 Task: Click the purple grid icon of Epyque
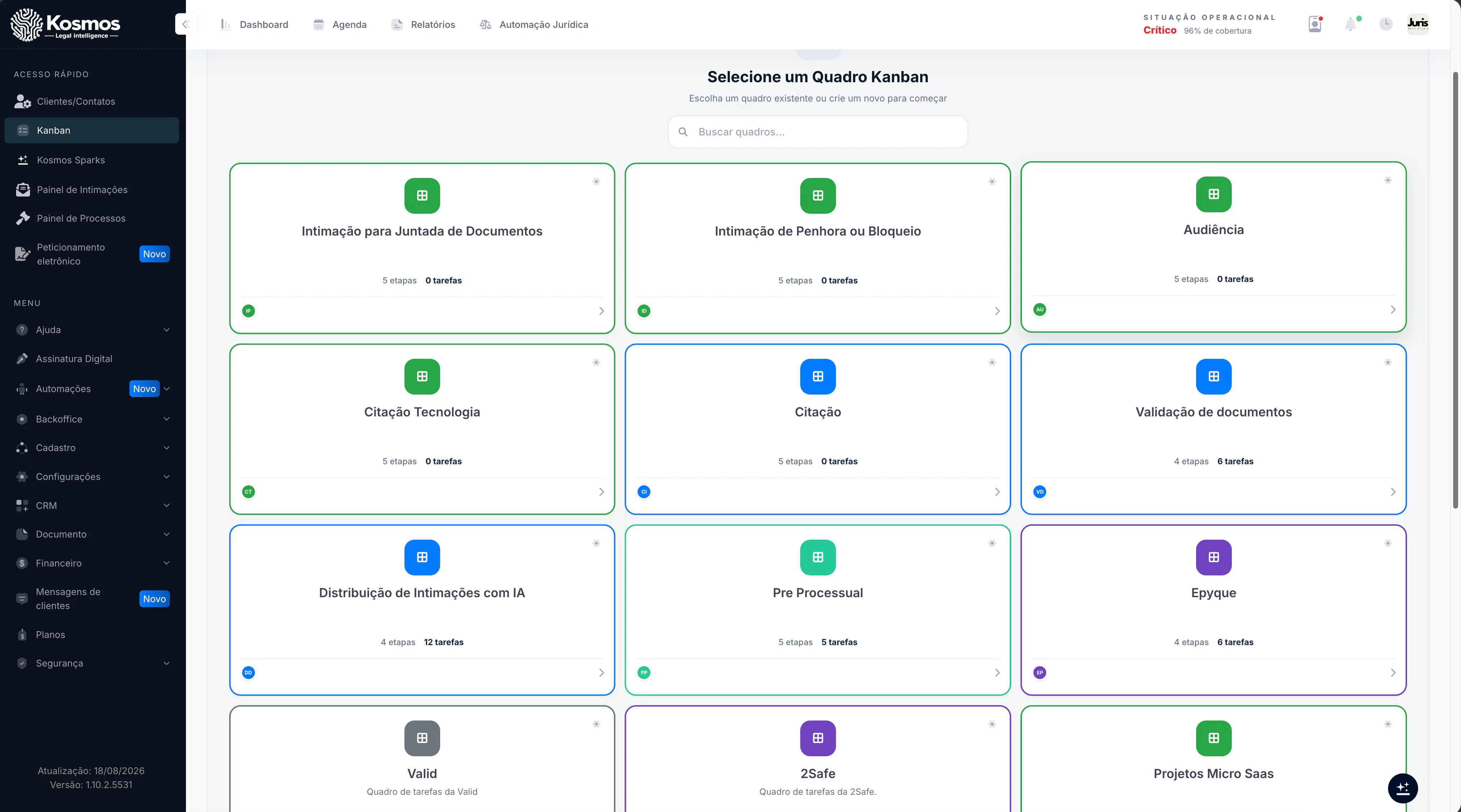[x=1214, y=558]
